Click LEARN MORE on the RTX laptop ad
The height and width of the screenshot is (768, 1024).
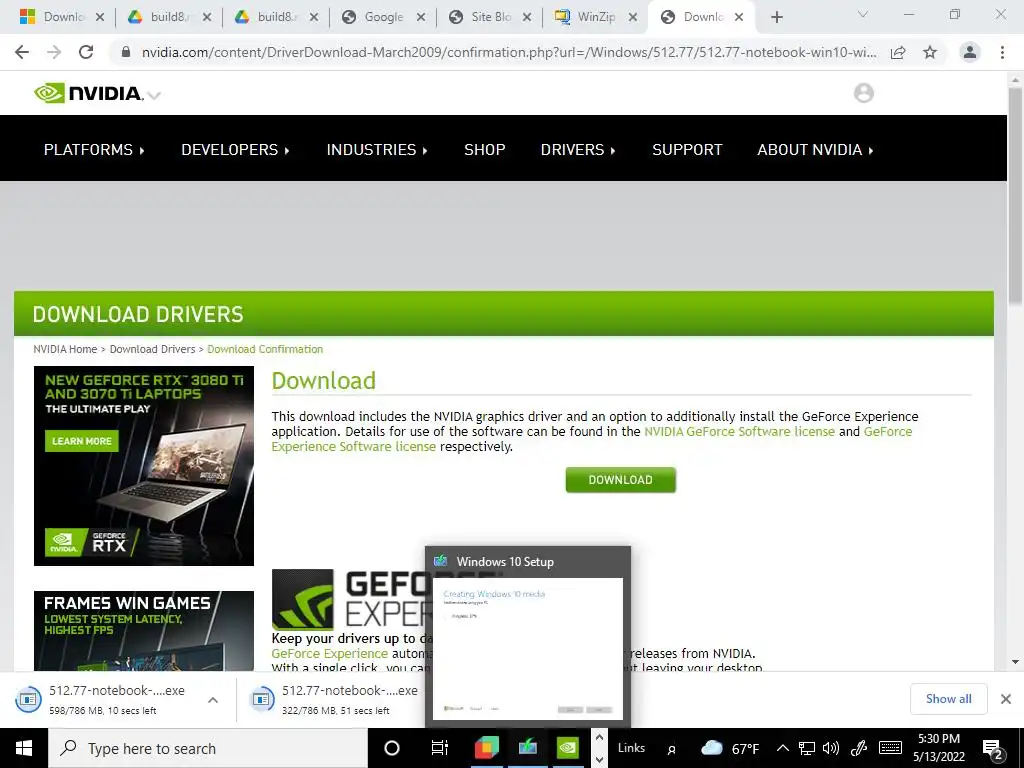coord(82,441)
